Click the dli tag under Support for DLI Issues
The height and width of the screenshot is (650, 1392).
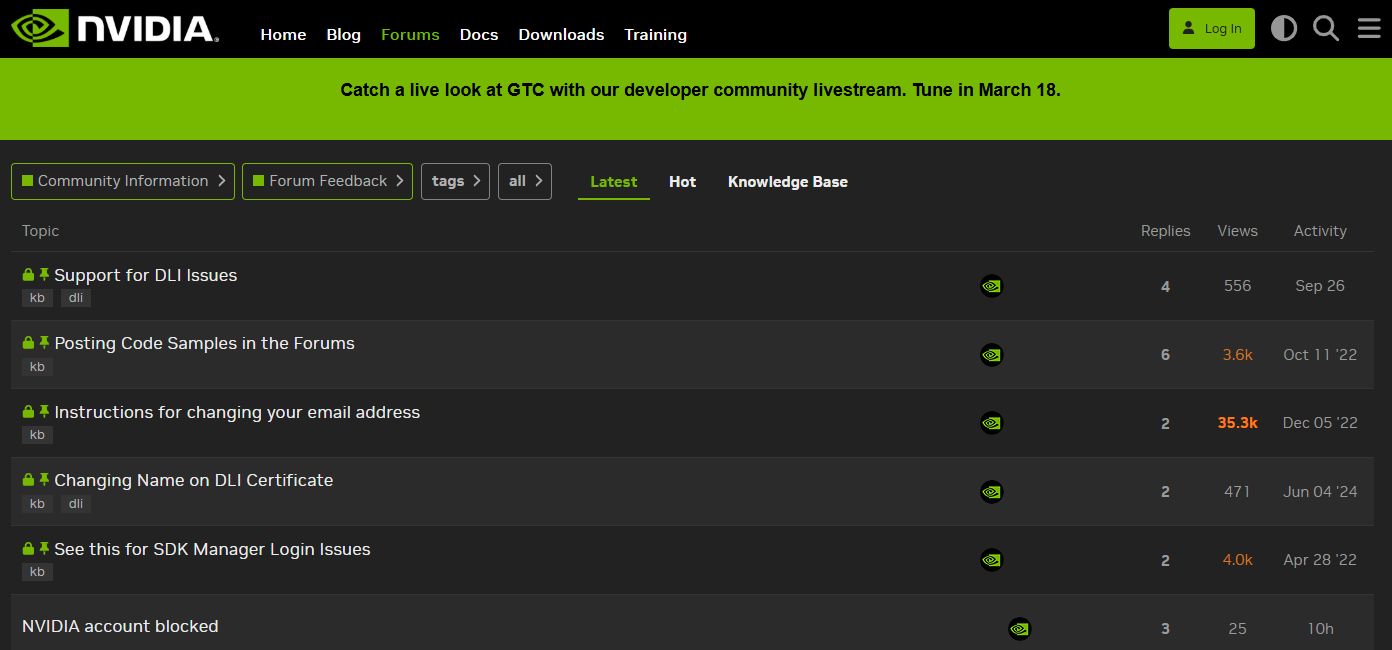(76, 298)
